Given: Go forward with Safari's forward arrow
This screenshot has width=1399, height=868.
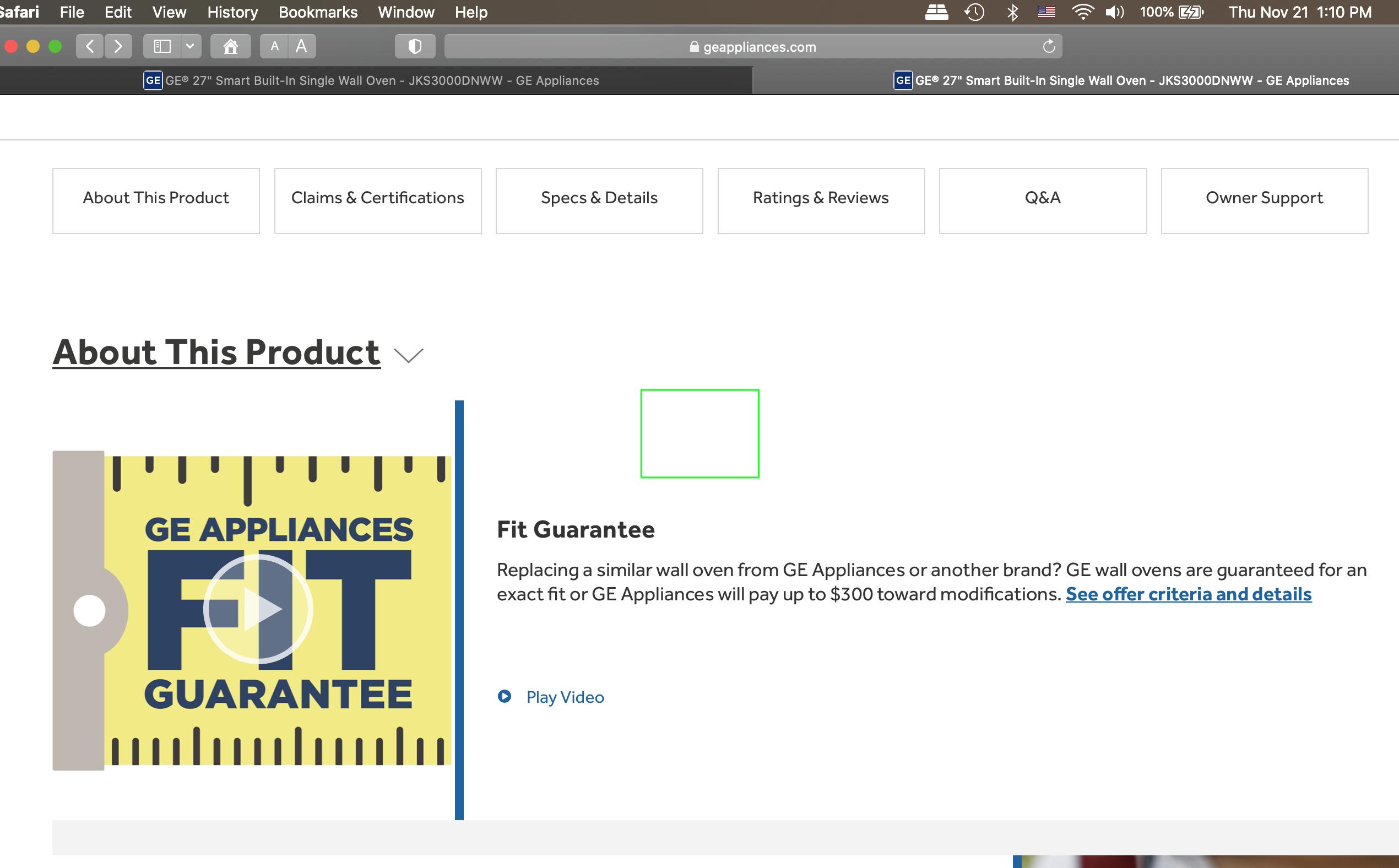Looking at the screenshot, I should coord(118,46).
